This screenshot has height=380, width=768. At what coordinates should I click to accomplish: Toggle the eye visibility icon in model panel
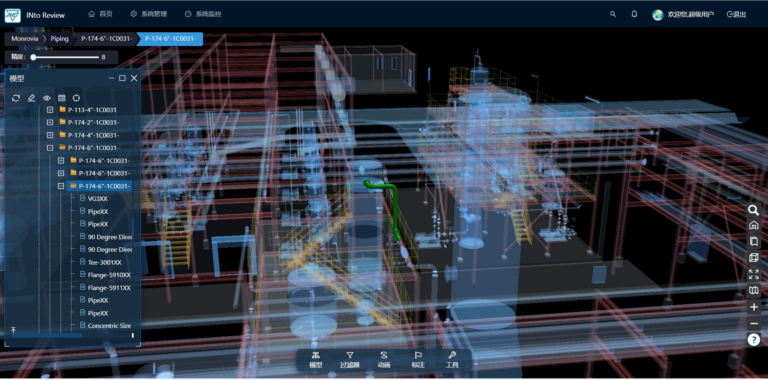[47, 98]
